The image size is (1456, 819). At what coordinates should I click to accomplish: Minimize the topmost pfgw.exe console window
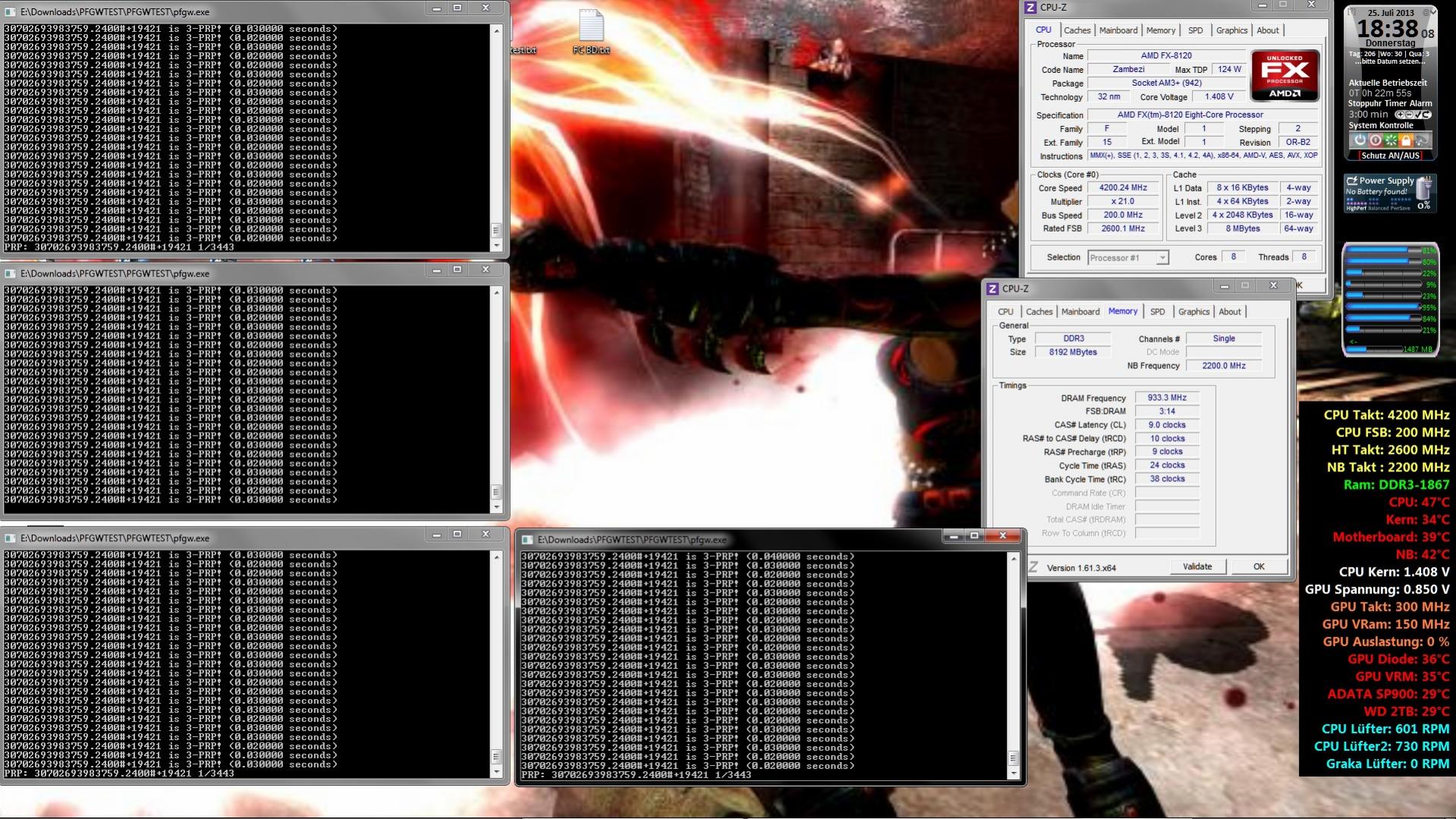coord(436,8)
